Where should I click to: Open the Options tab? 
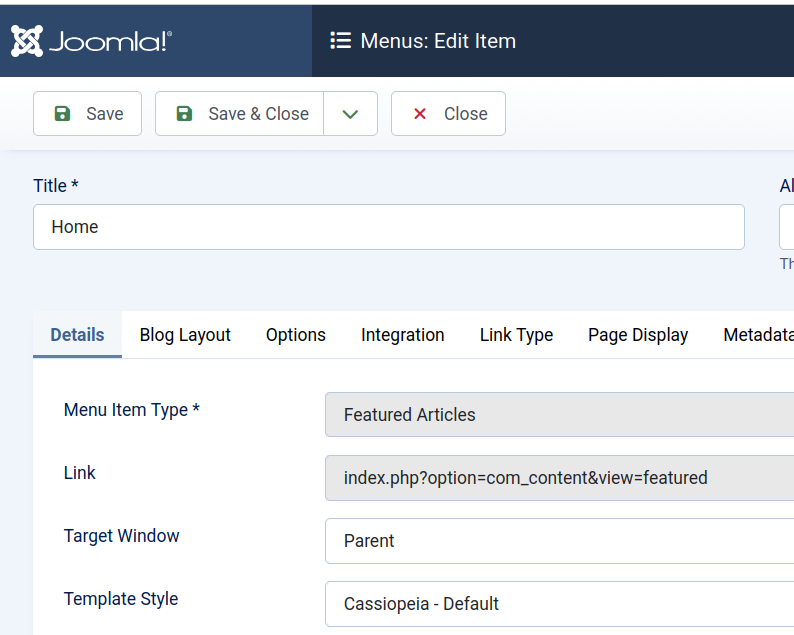pos(295,335)
